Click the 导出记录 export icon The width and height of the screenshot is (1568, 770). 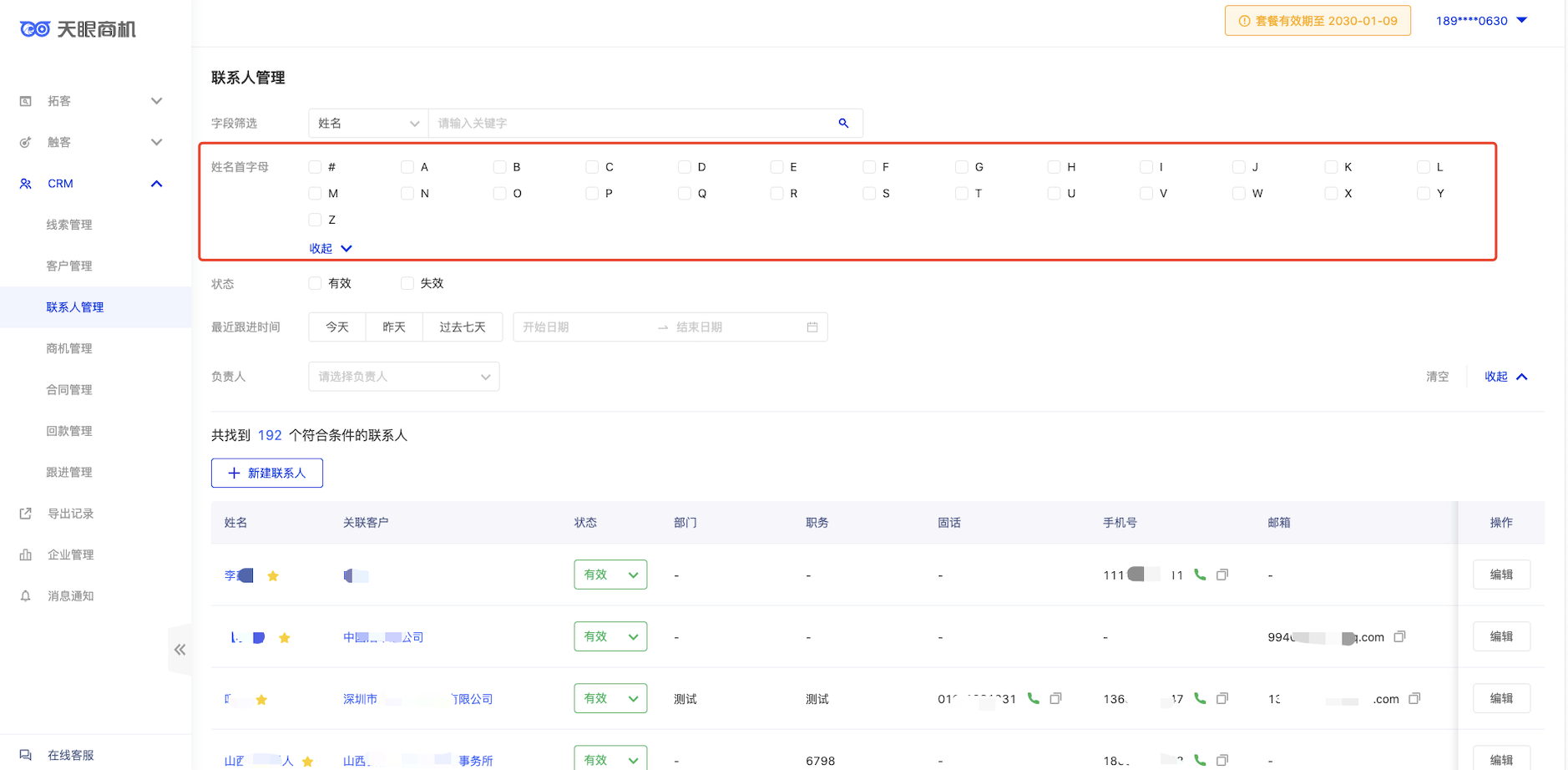click(x=26, y=514)
